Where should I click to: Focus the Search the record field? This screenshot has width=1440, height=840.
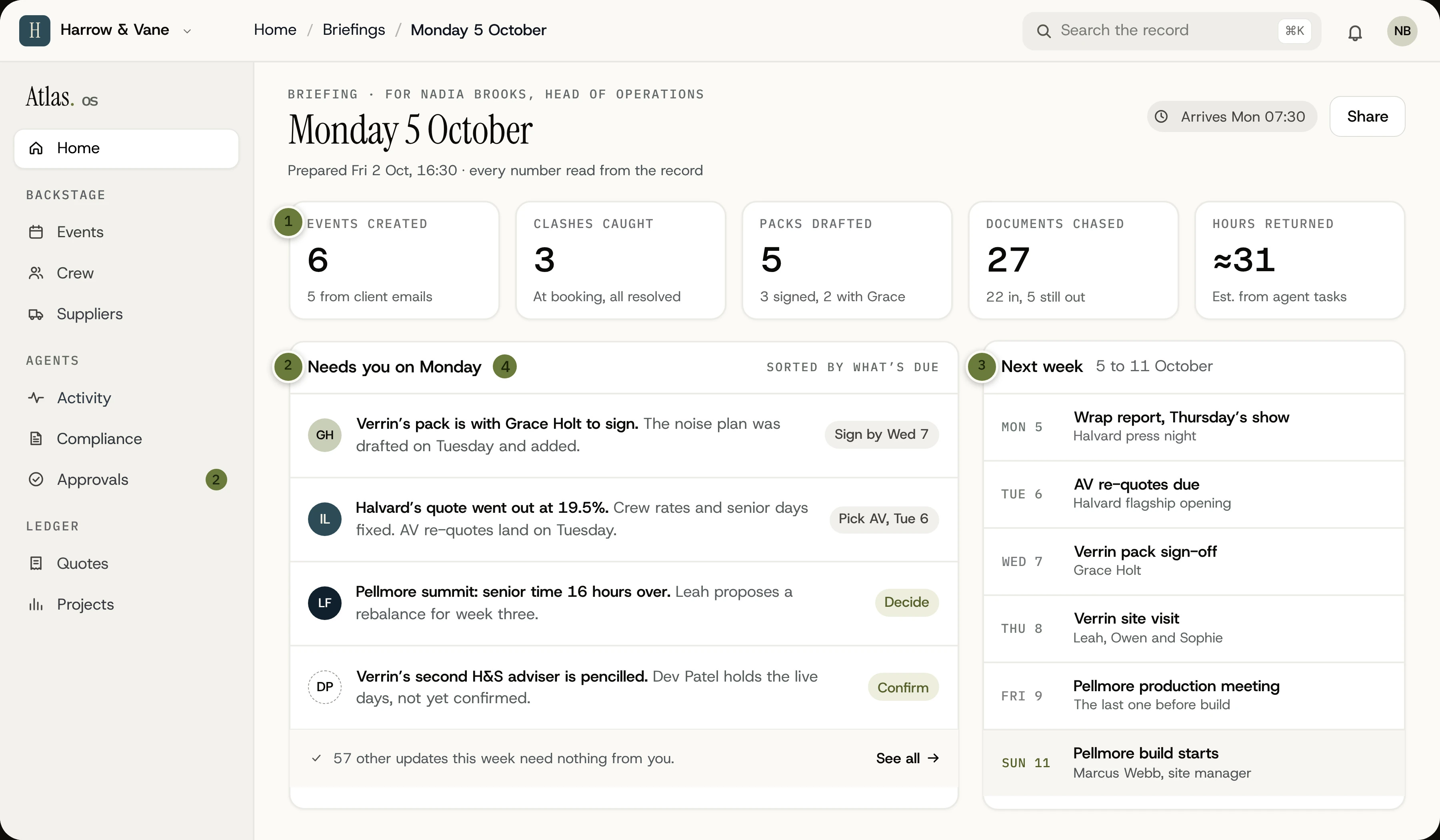(1172, 31)
